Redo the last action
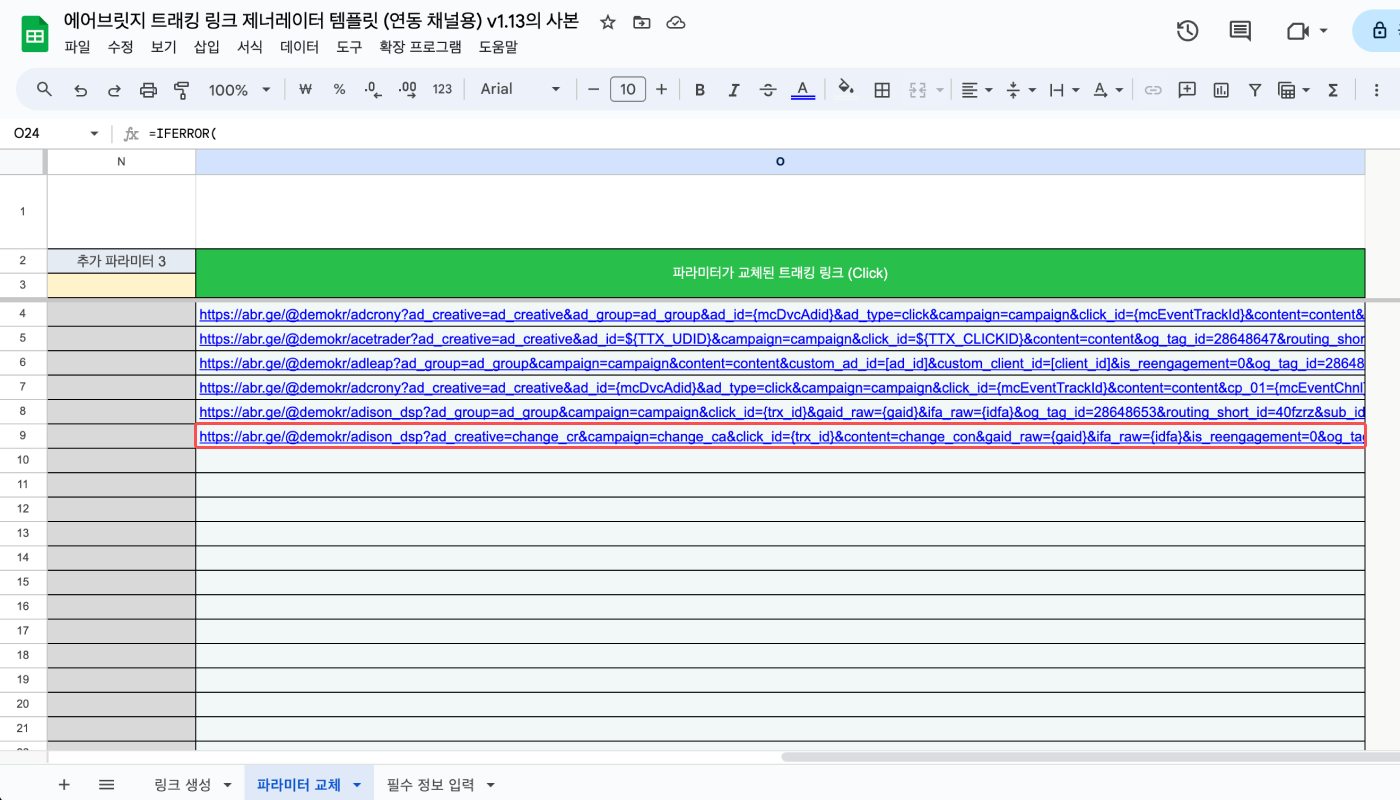Screen dimensions: 1400x800 coord(114,90)
